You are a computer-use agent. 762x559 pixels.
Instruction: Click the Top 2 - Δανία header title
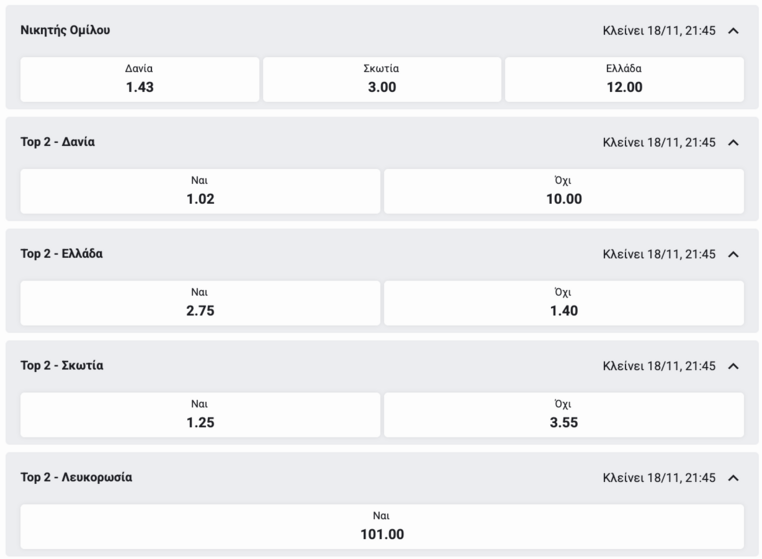click(58, 142)
